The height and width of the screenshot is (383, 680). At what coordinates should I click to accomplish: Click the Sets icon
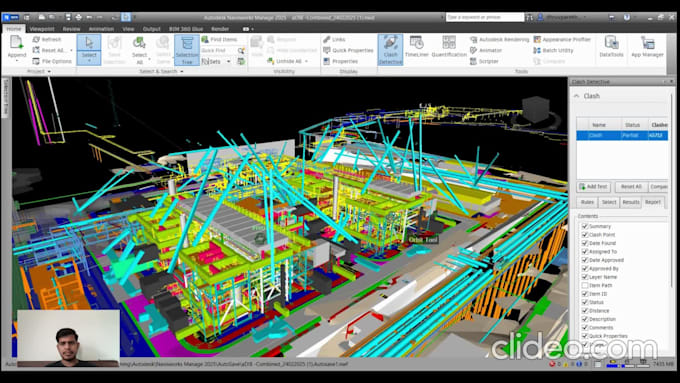(206, 62)
